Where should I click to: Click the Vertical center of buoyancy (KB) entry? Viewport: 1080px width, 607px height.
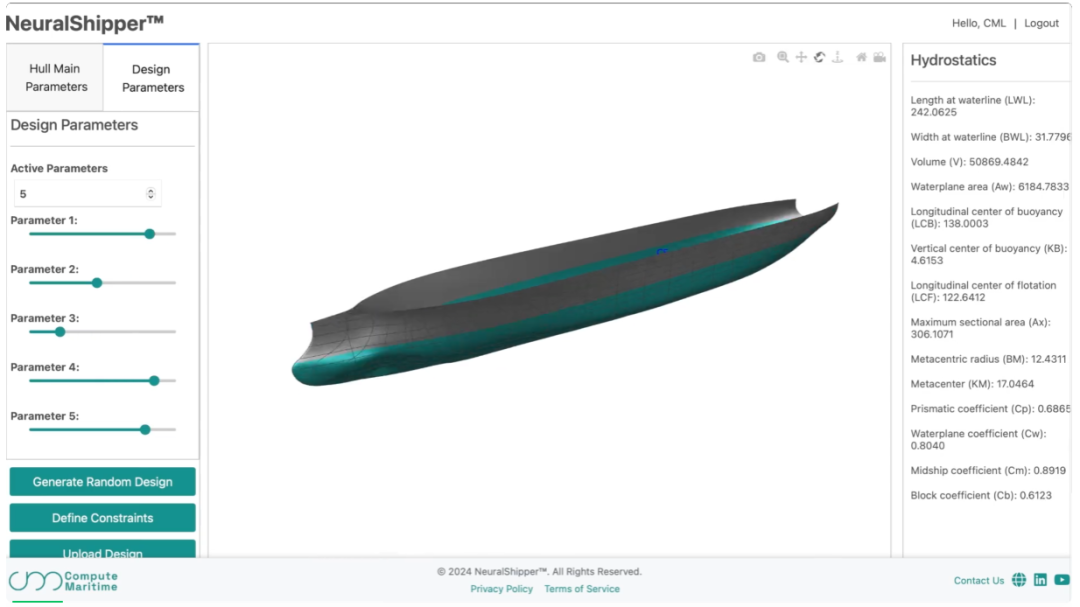988,254
